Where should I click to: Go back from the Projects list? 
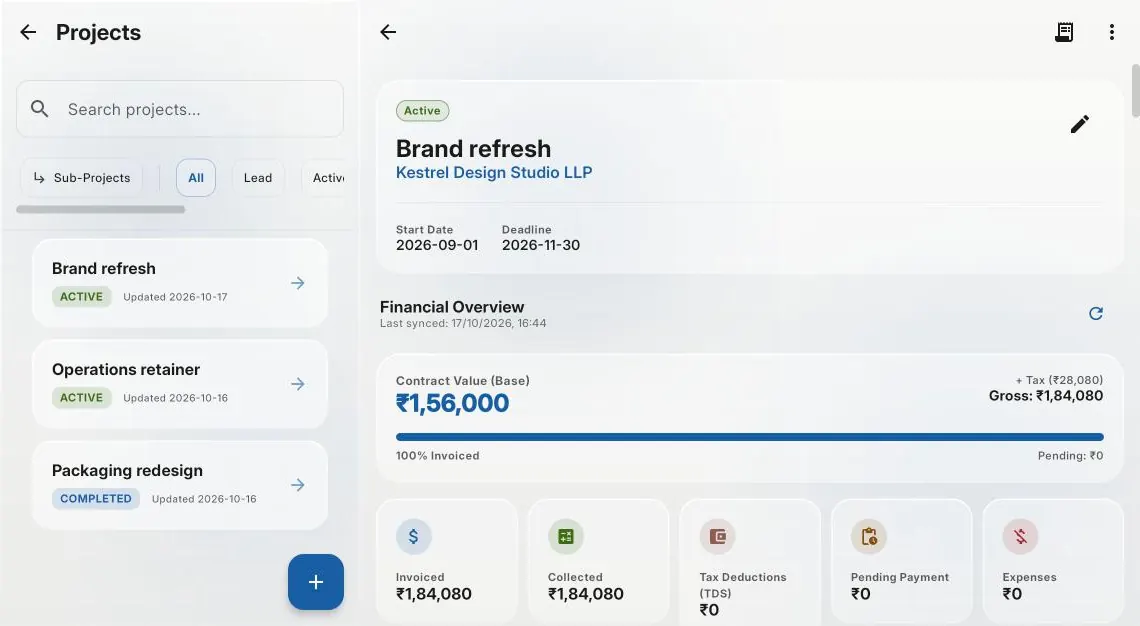pos(28,32)
